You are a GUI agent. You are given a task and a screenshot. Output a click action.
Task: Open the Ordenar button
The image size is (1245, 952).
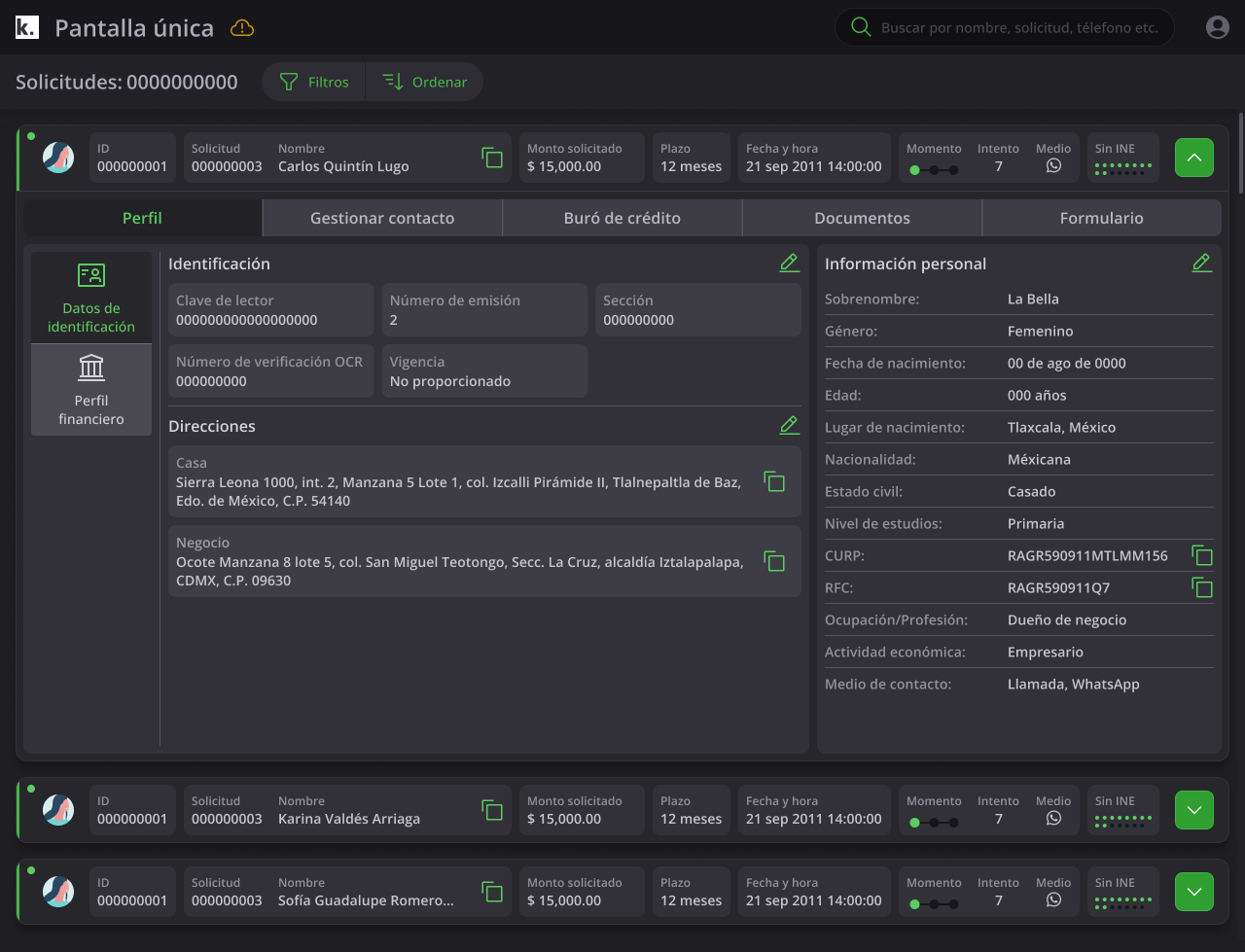424,82
